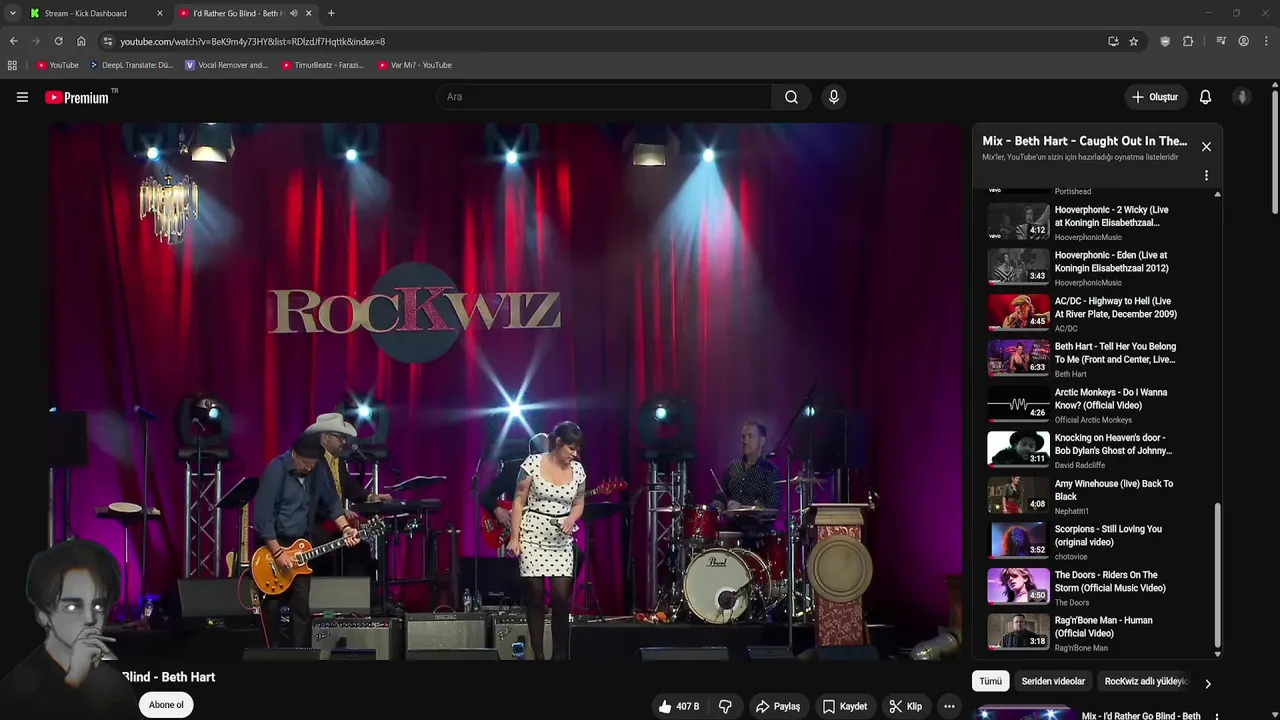This screenshot has width=1280, height=720.
Task: Click the video player to pause
Action: click(x=505, y=390)
